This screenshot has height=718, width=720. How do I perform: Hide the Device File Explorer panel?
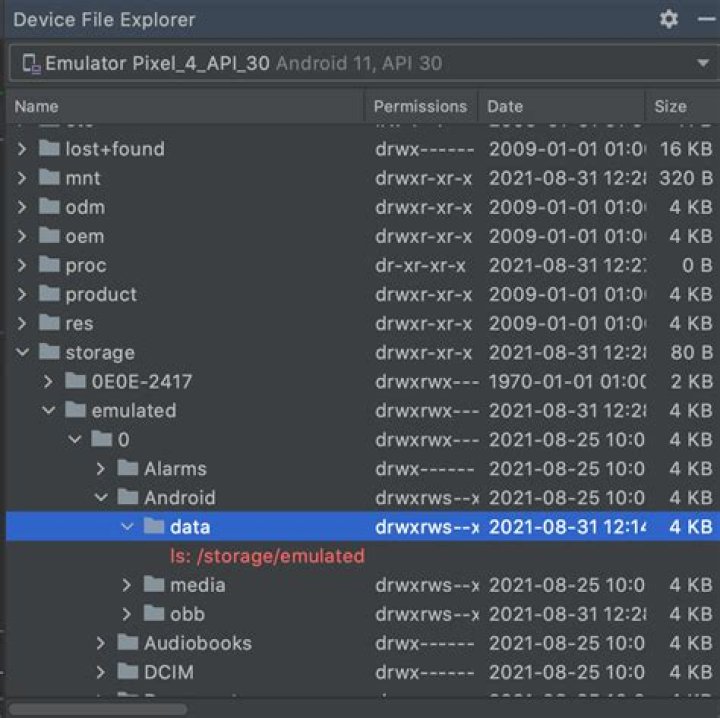click(706, 19)
